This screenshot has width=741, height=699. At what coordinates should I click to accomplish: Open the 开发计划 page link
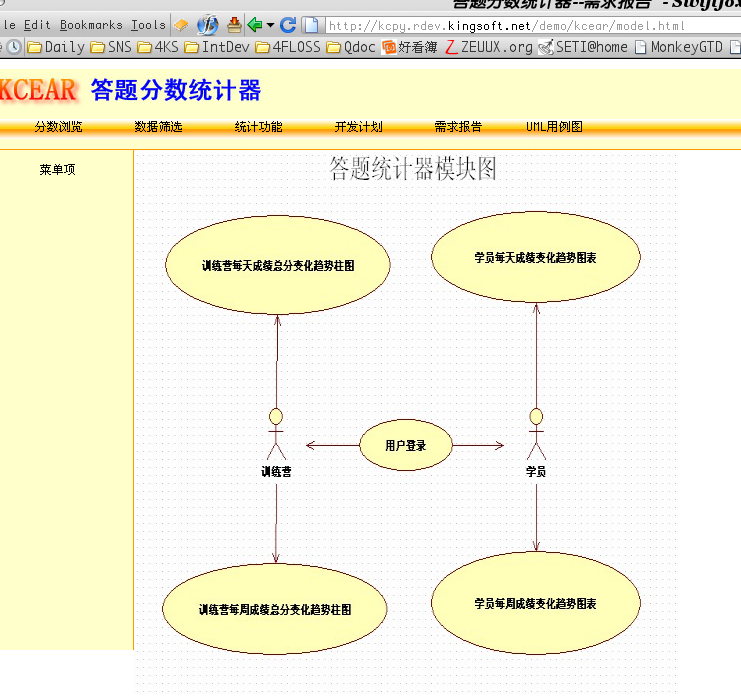tap(358, 127)
